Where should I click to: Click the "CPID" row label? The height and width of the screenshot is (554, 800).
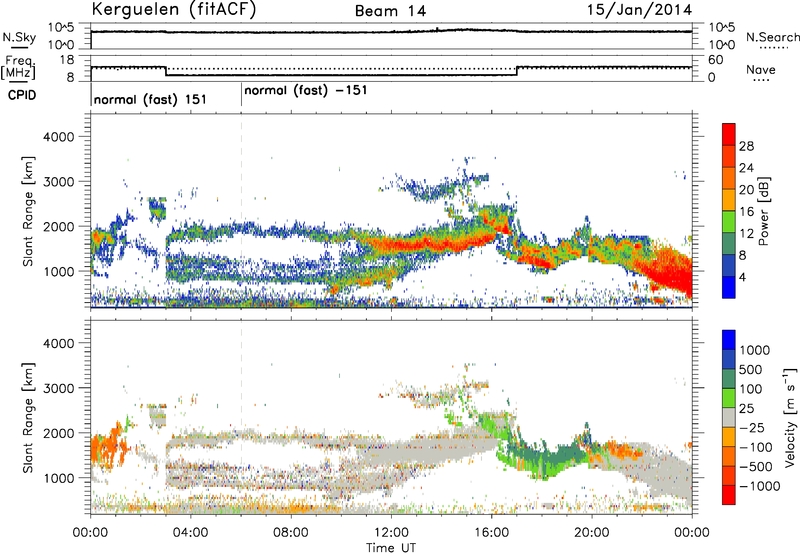pos(22,95)
